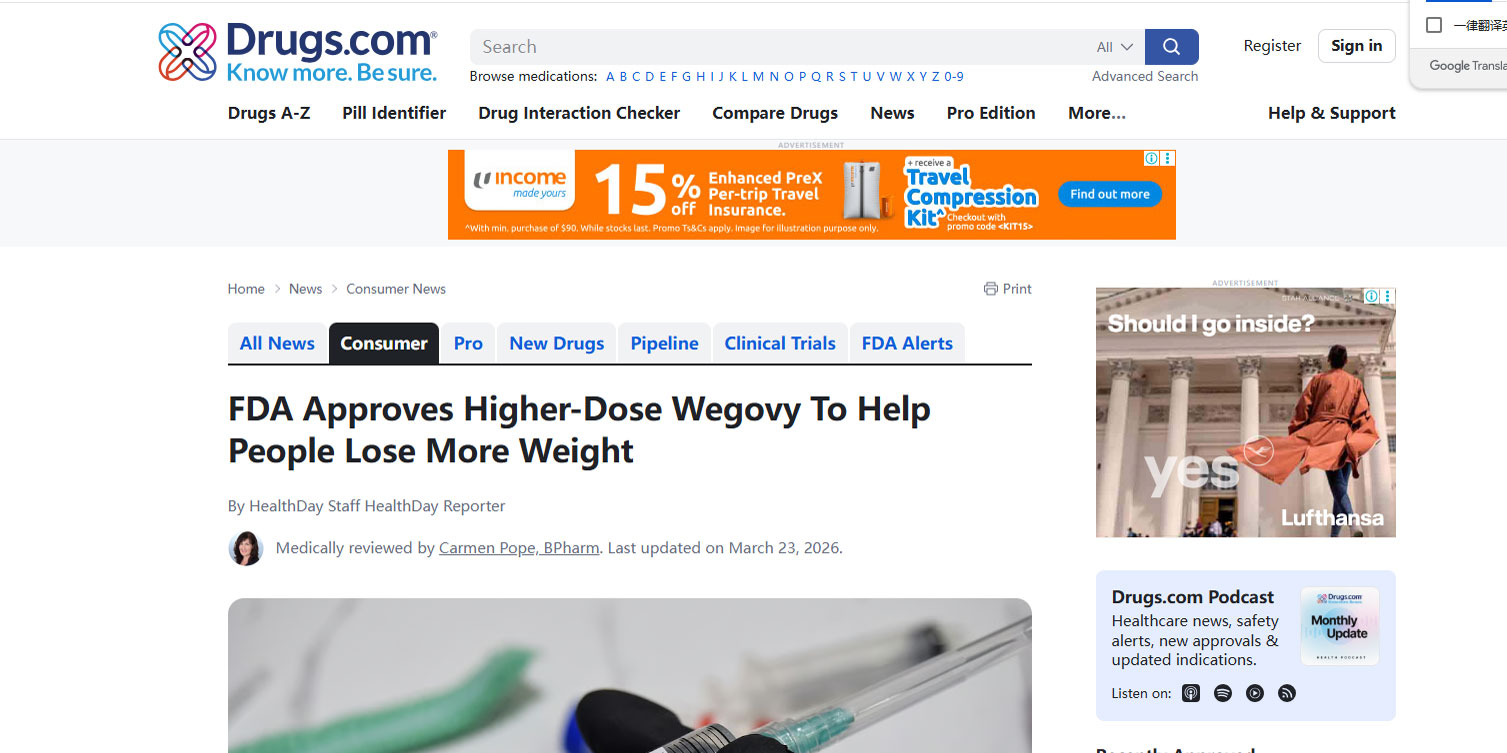Expand the More... navigation menu
Image resolution: width=1507 pixels, height=753 pixels.
1097,113
